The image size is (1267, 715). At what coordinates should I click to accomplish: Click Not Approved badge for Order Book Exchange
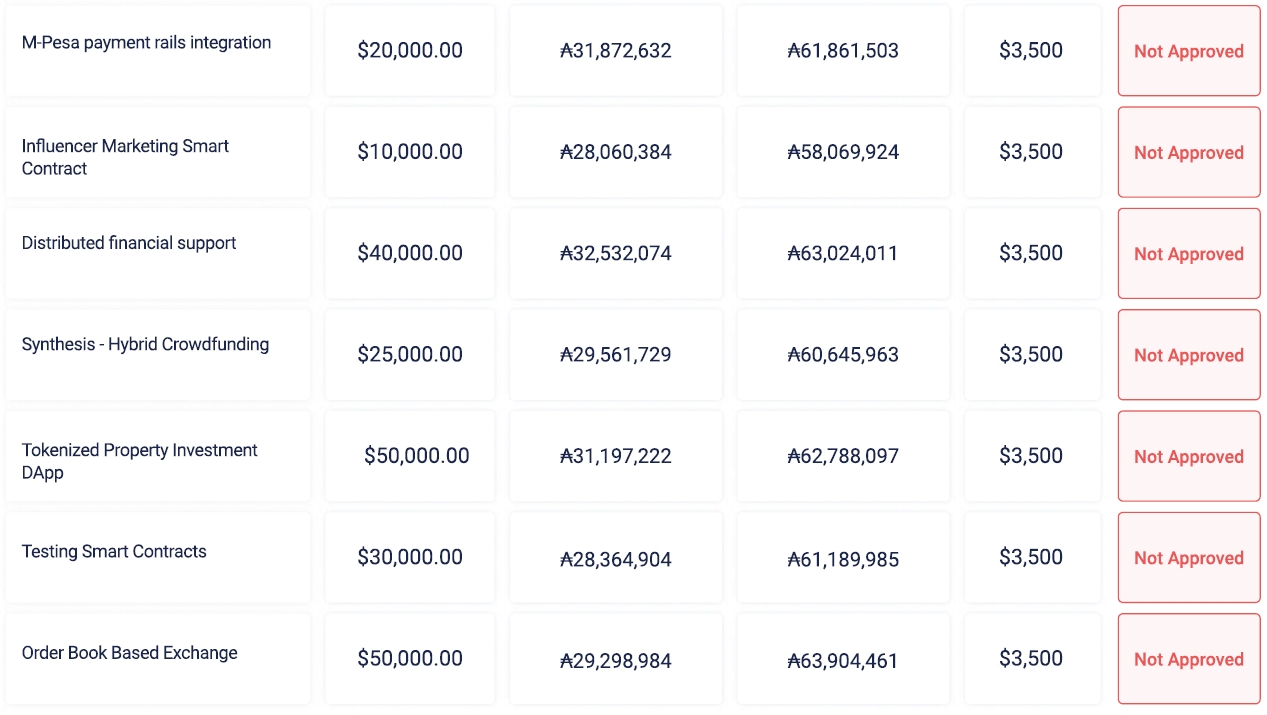1188,659
